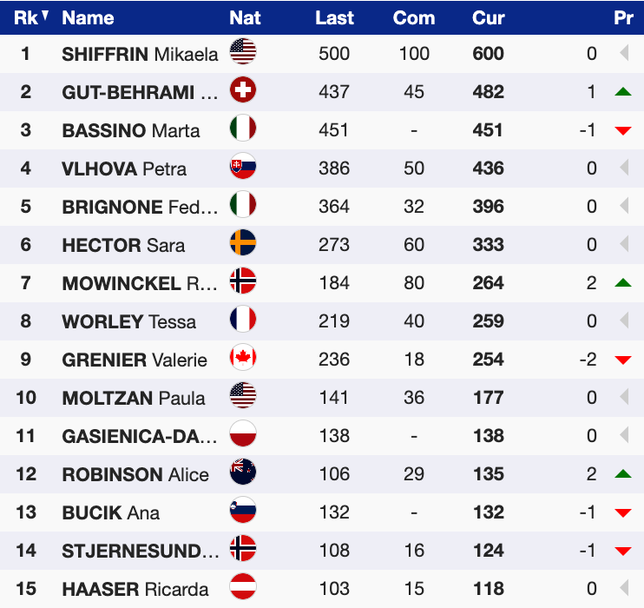Click the USA flag beside Shiffrin Mikaela
644x608 pixels.
(243, 53)
